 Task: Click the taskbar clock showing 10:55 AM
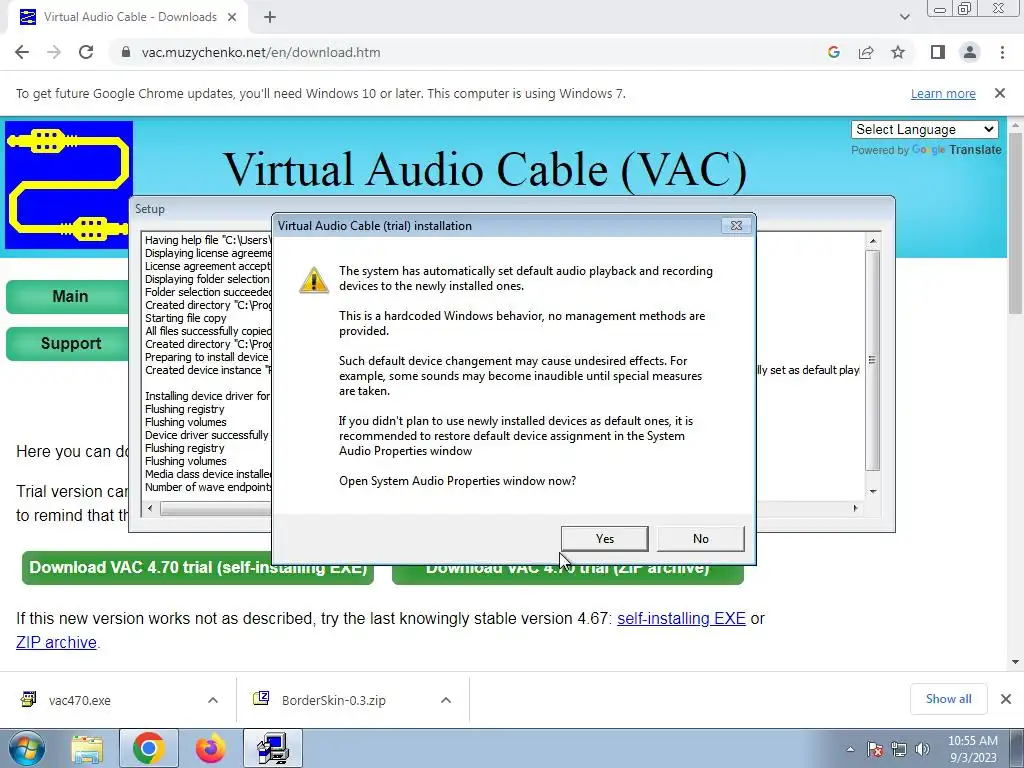coord(973,749)
